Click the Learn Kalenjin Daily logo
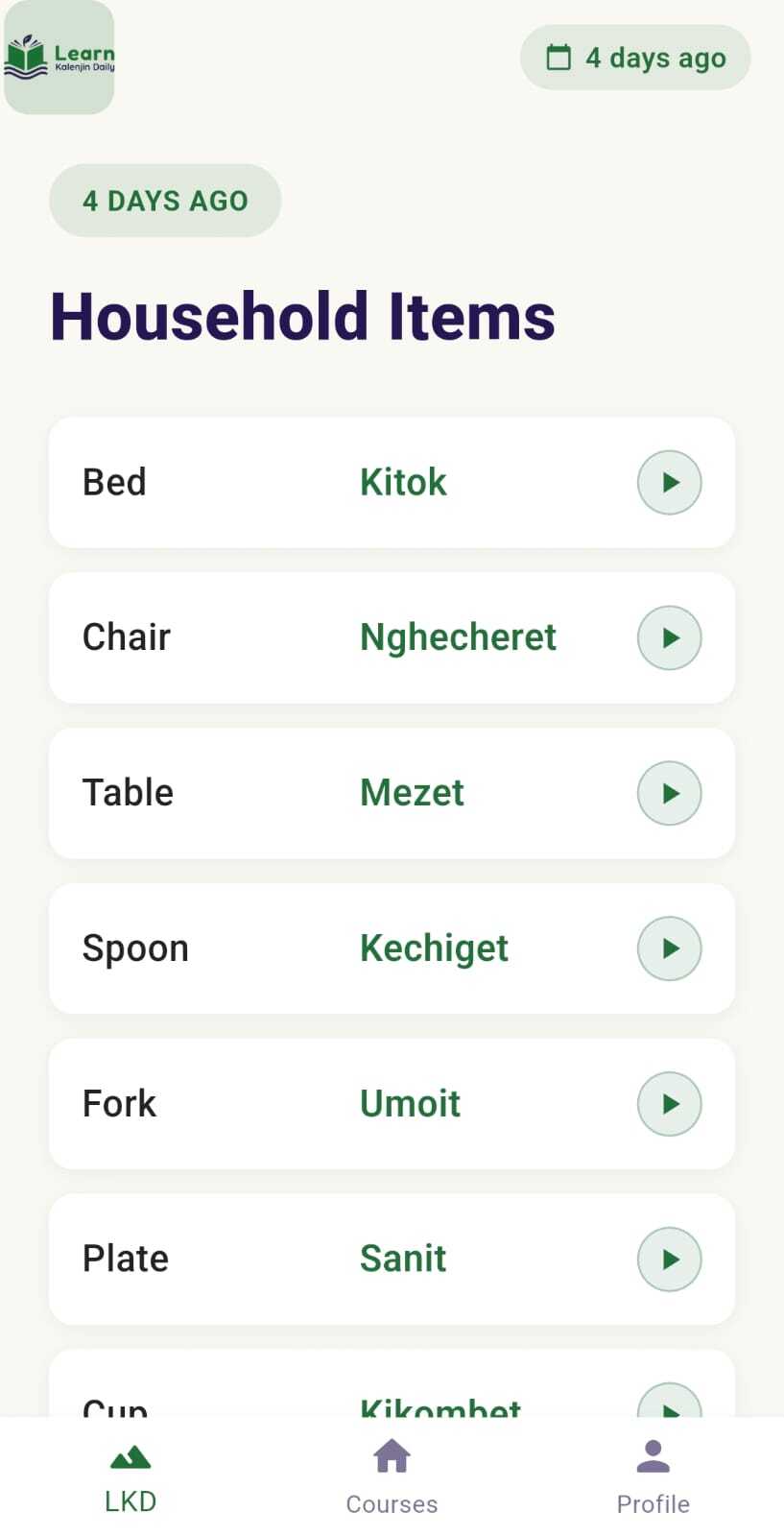Image resolution: width=784 pixels, height=1536 pixels. point(59,58)
